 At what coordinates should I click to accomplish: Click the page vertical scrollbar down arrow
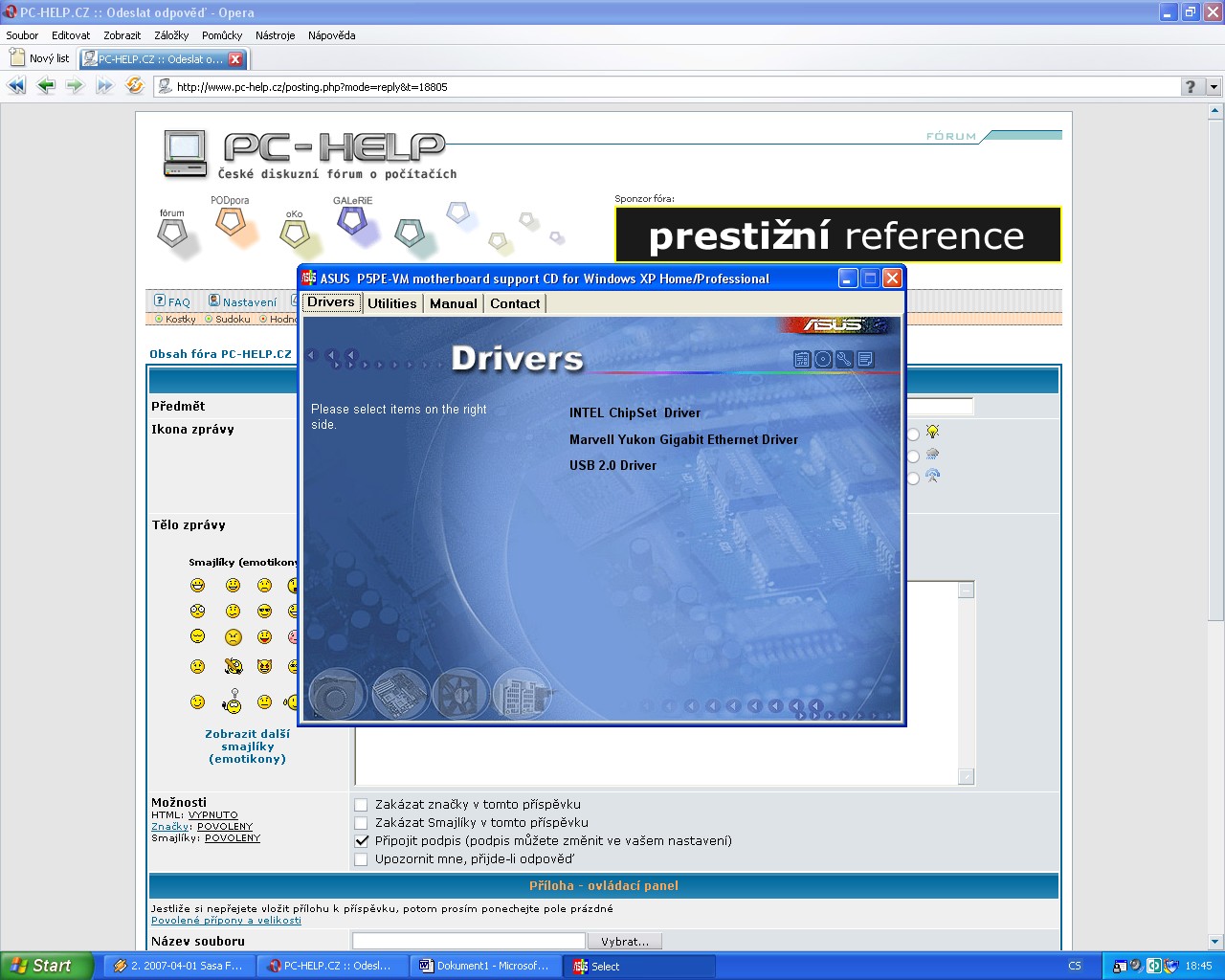pyautogui.click(x=1215, y=942)
